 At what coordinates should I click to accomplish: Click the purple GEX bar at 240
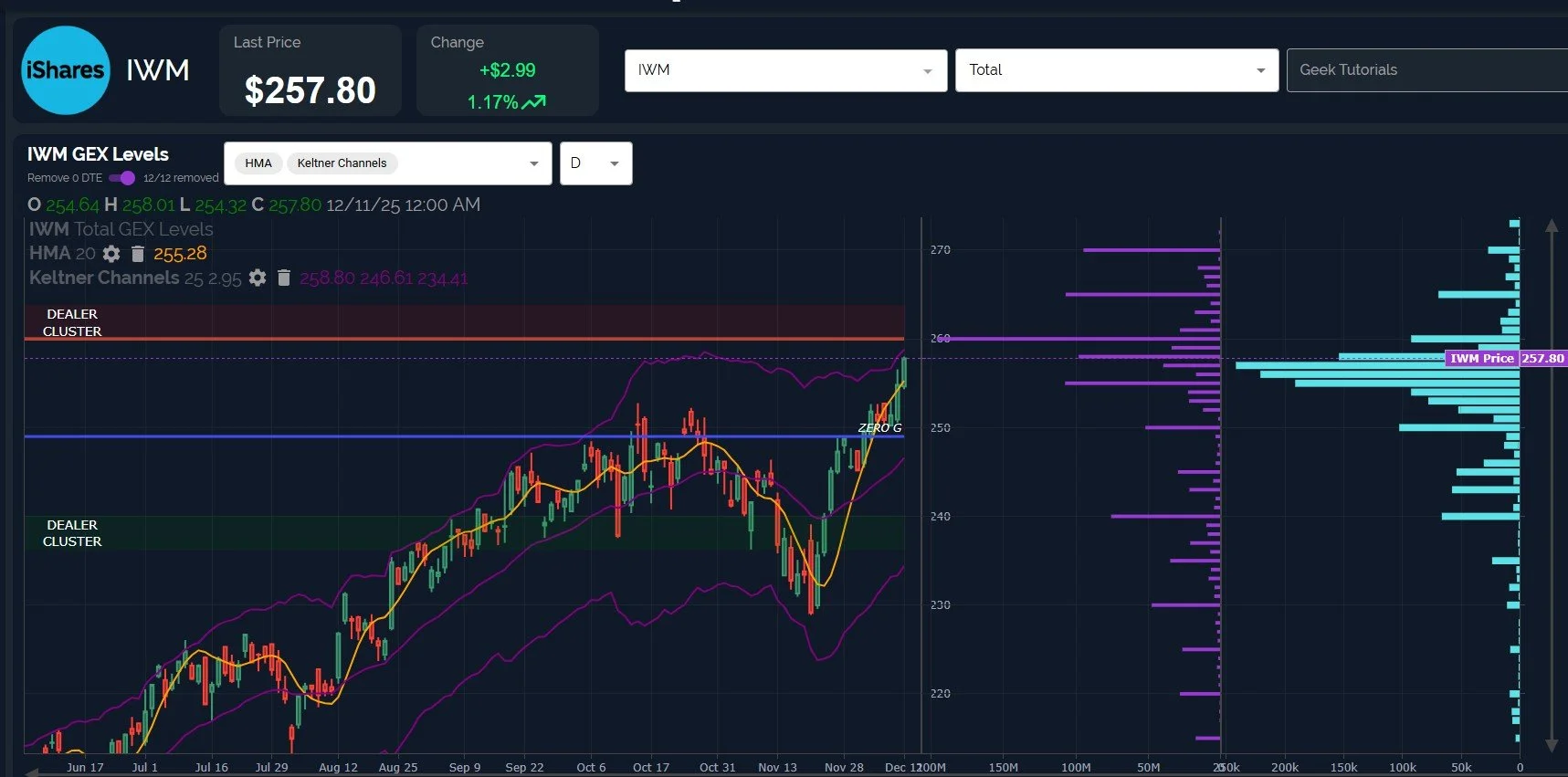tap(1165, 516)
